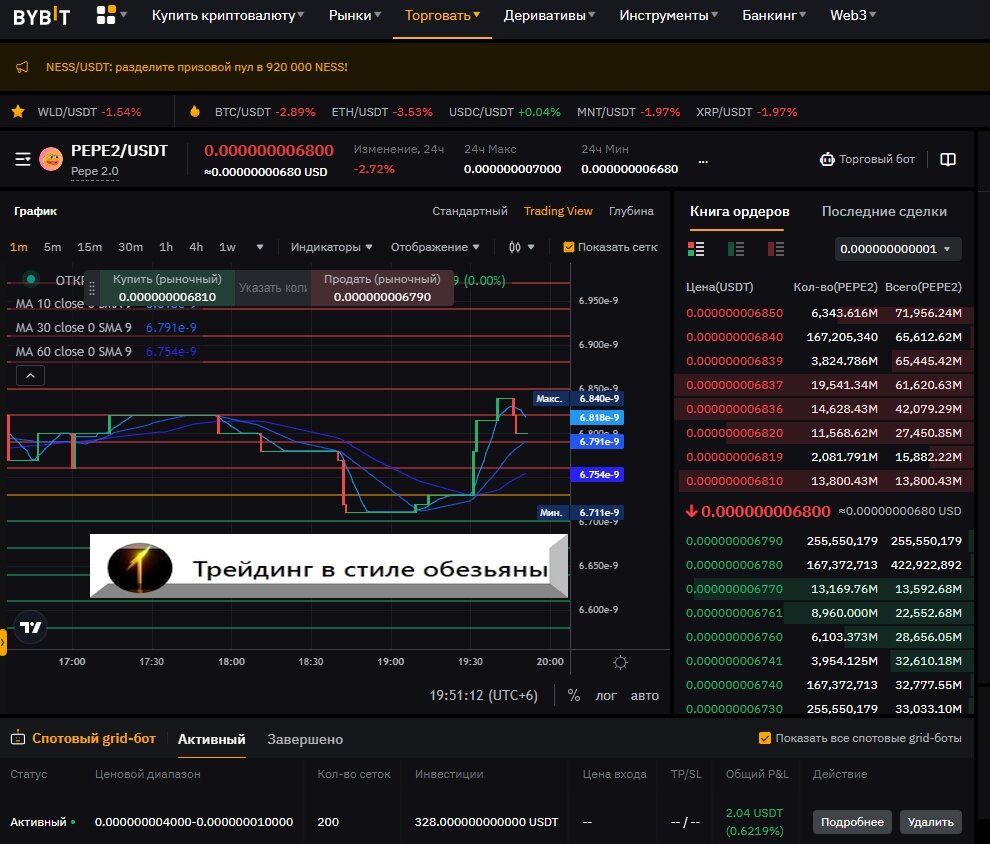Show buy-only order book view icon
The image size is (990, 844).
tap(736, 249)
